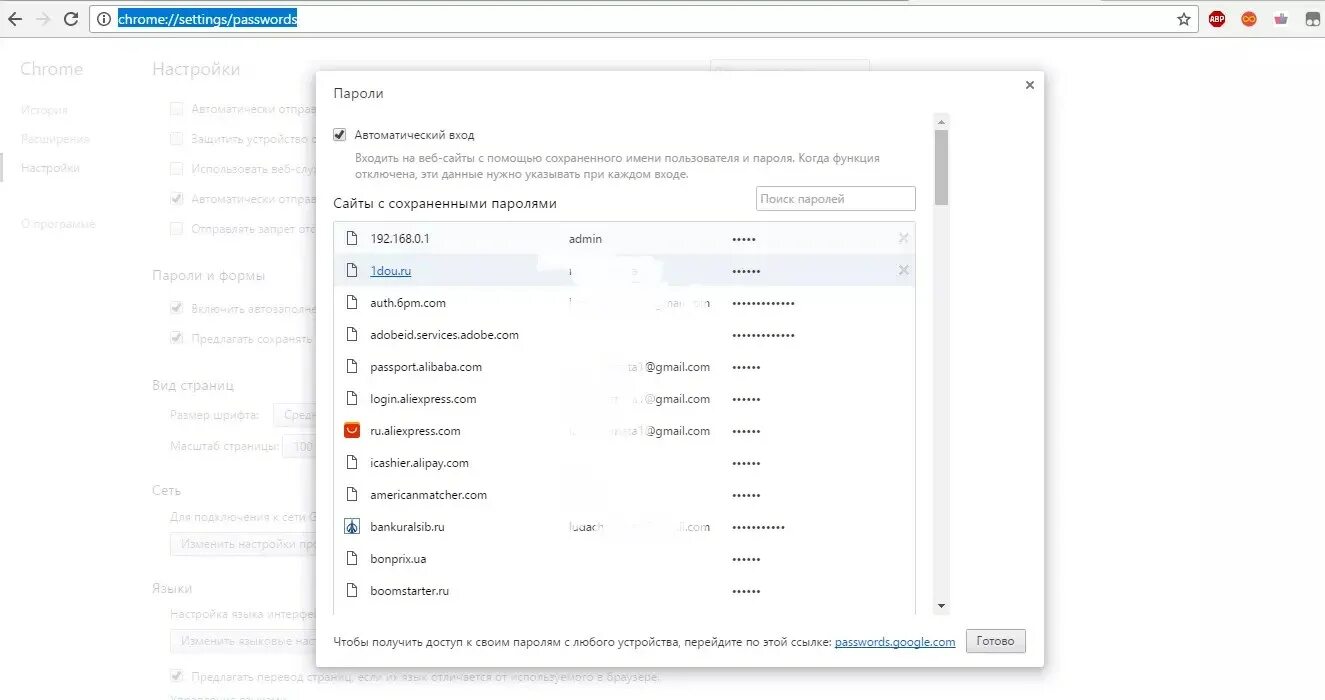Open the ABP Adblock Plus extension icon
This screenshot has height=700, width=1325.
click(x=1217, y=18)
